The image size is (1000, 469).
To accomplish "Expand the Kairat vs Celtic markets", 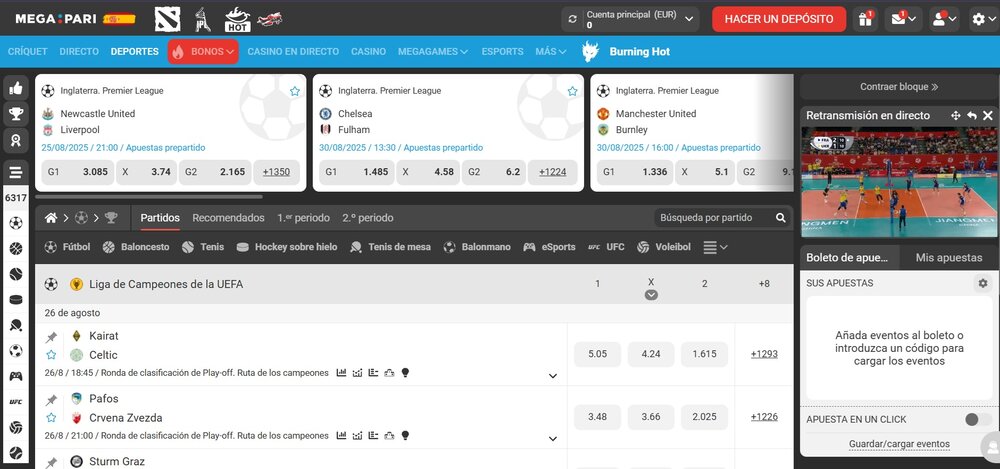I will click(553, 376).
